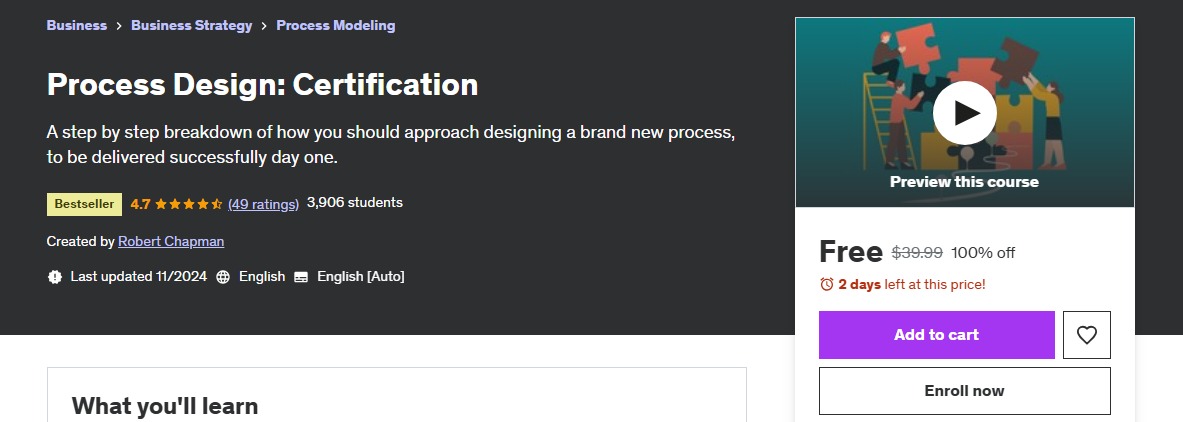Click the Enroll now button
This screenshot has width=1183, height=422.
(964, 391)
